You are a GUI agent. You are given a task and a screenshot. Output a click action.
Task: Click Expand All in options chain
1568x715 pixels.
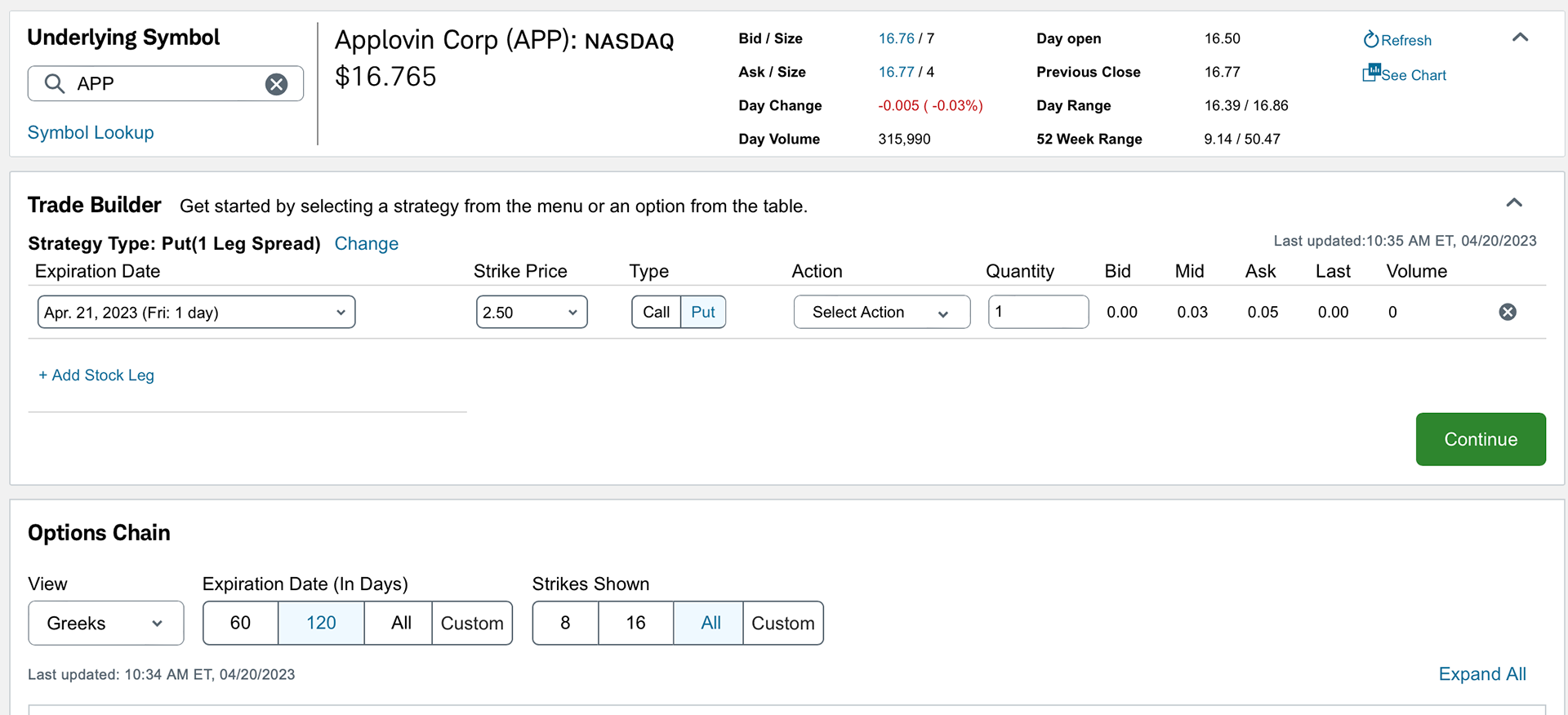click(x=1482, y=674)
